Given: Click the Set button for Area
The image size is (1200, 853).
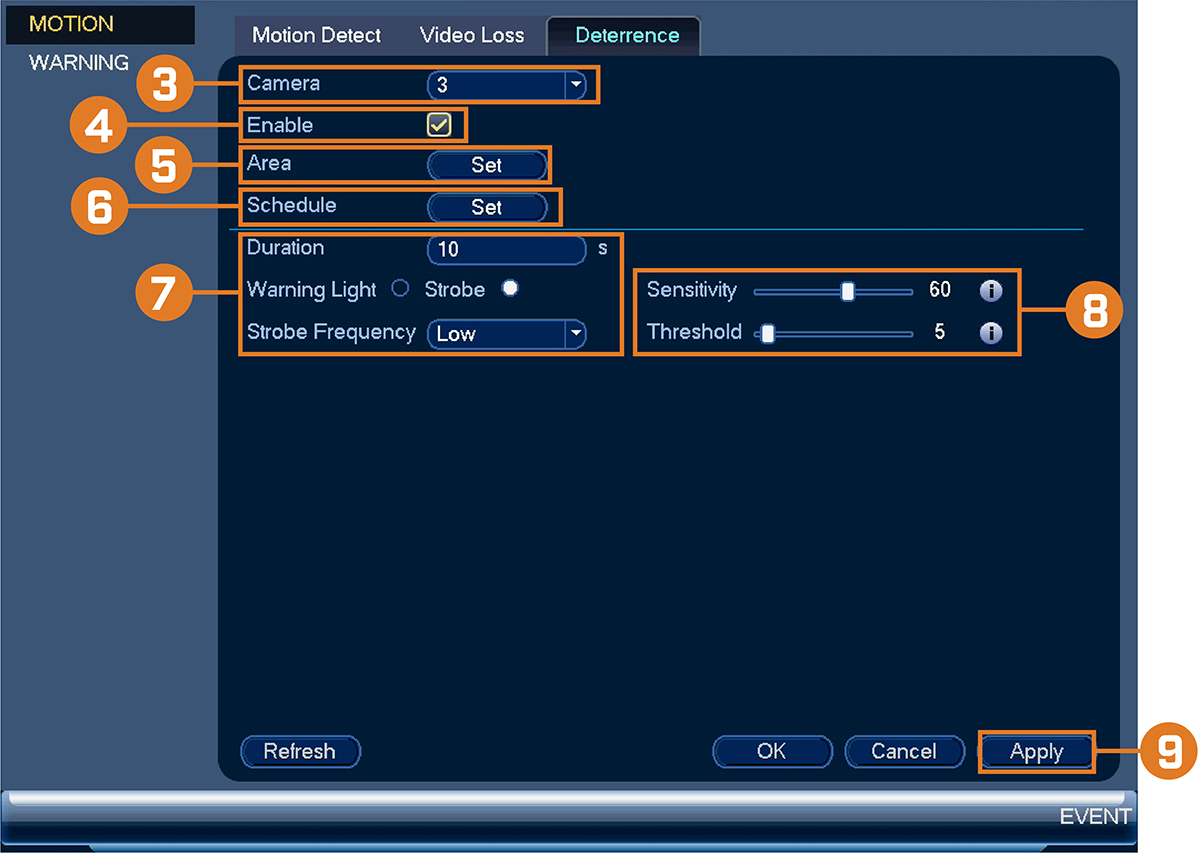Looking at the screenshot, I should (487, 165).
